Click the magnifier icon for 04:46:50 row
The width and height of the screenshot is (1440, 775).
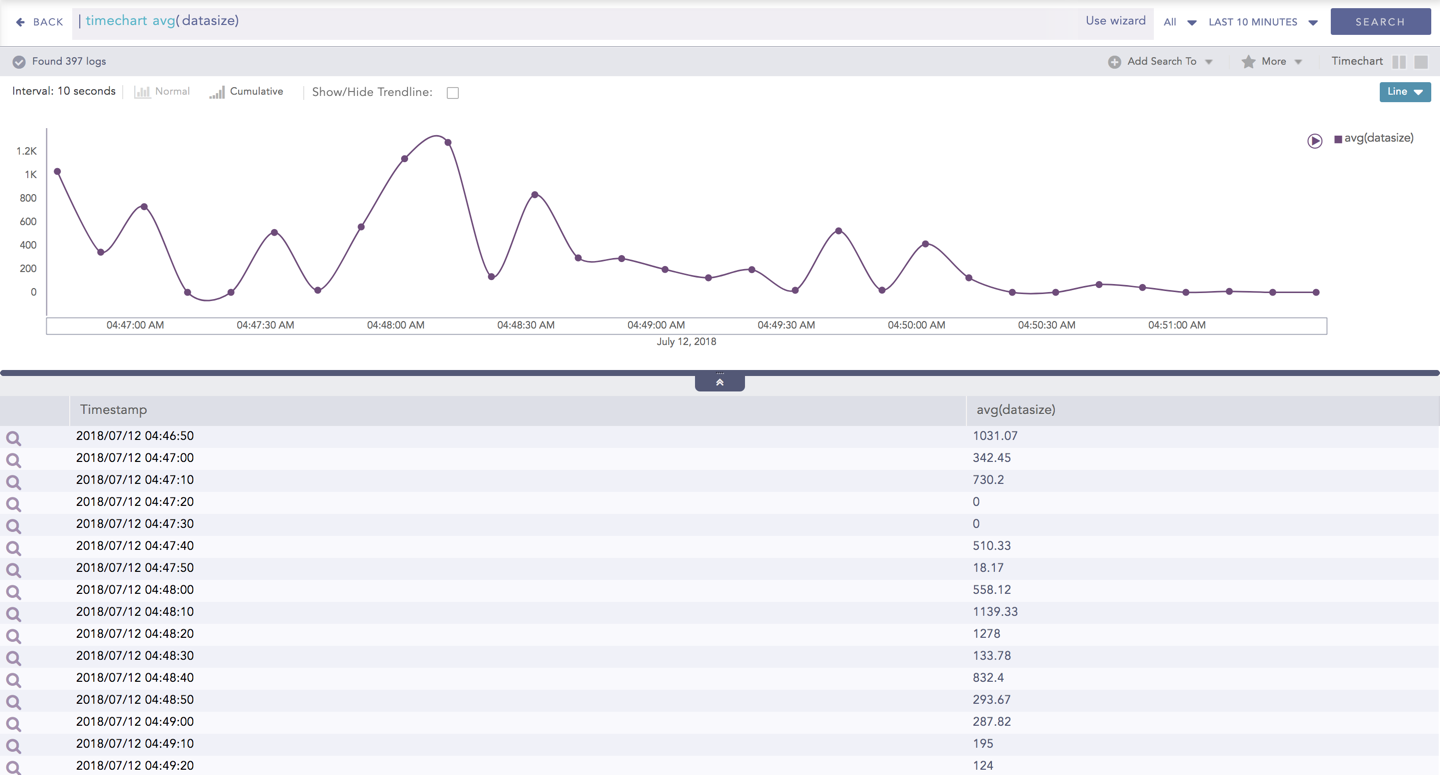pyautogui.click(x=13, y=438)
